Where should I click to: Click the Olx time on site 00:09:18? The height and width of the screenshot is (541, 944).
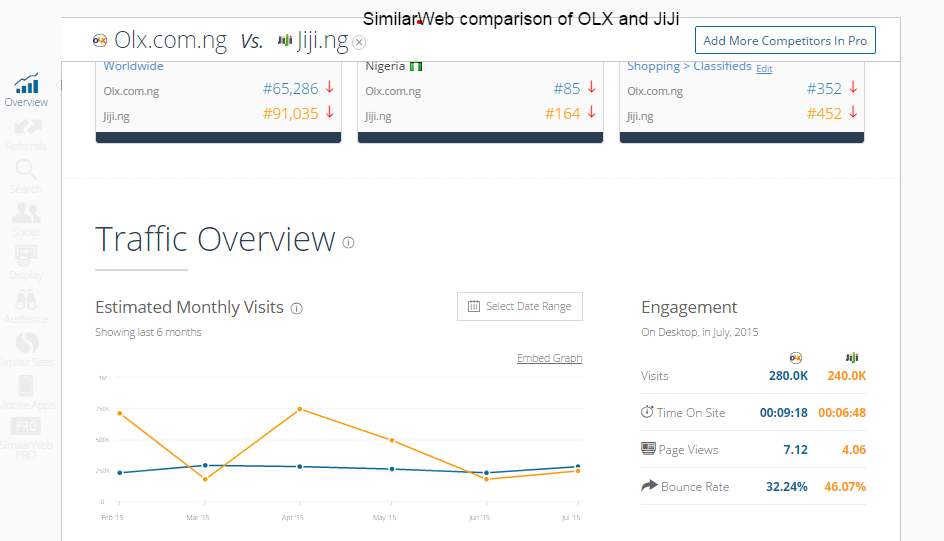click(783, 413)
